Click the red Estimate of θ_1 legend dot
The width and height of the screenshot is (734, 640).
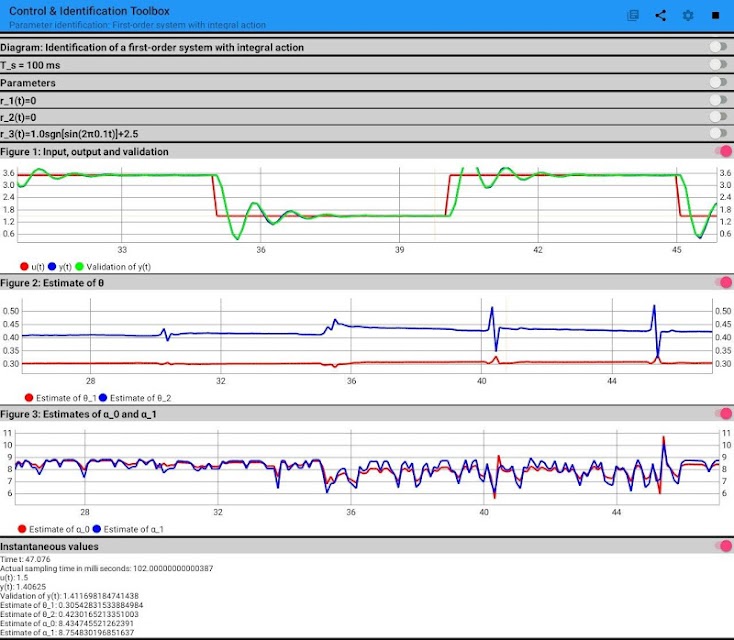[29, 397]
